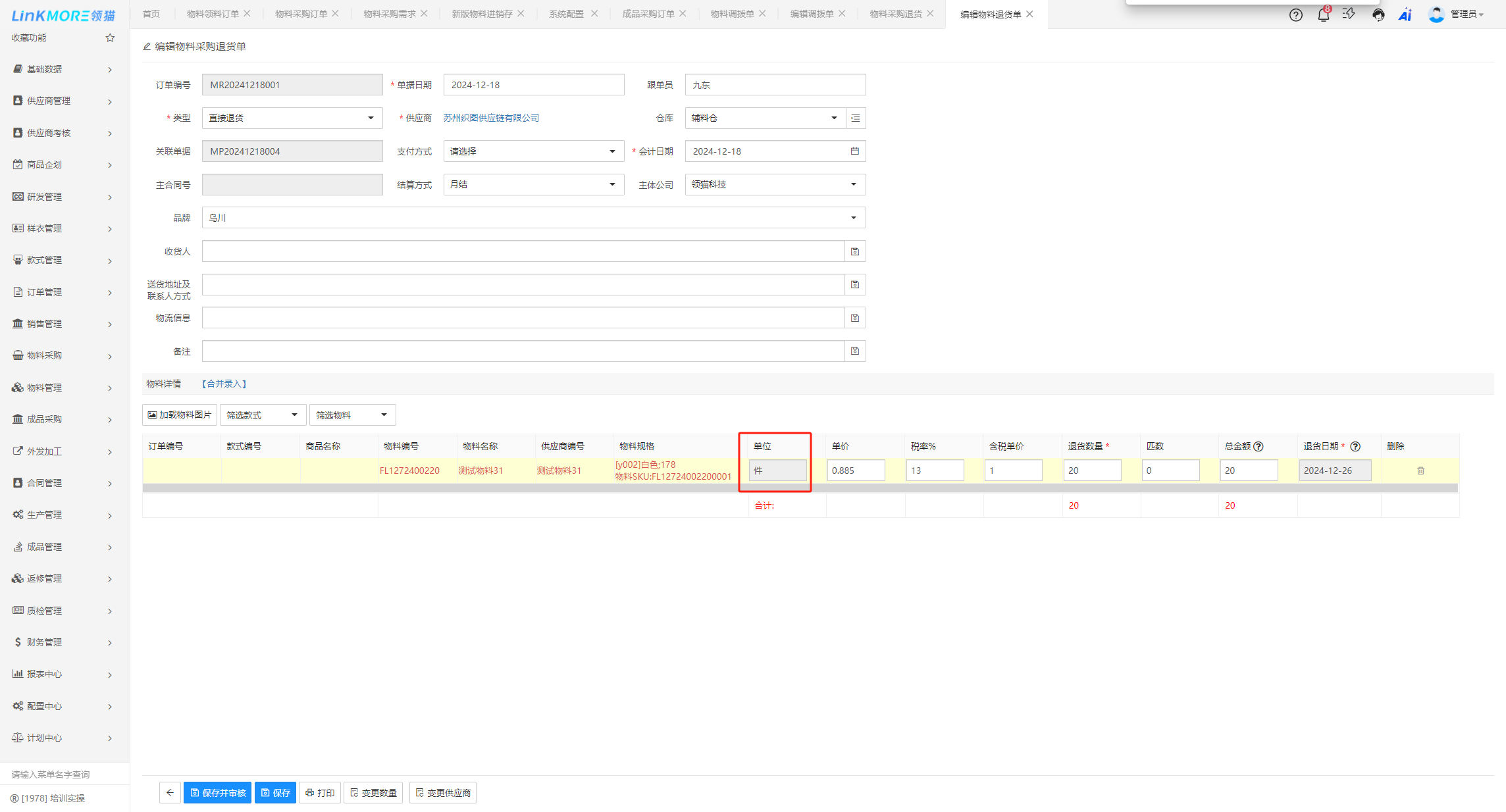The width and height of the screenshot is (1506, 812).
Task: Click the AI assistant icon
Action: pyautogui.click(x=1405, y=14)
